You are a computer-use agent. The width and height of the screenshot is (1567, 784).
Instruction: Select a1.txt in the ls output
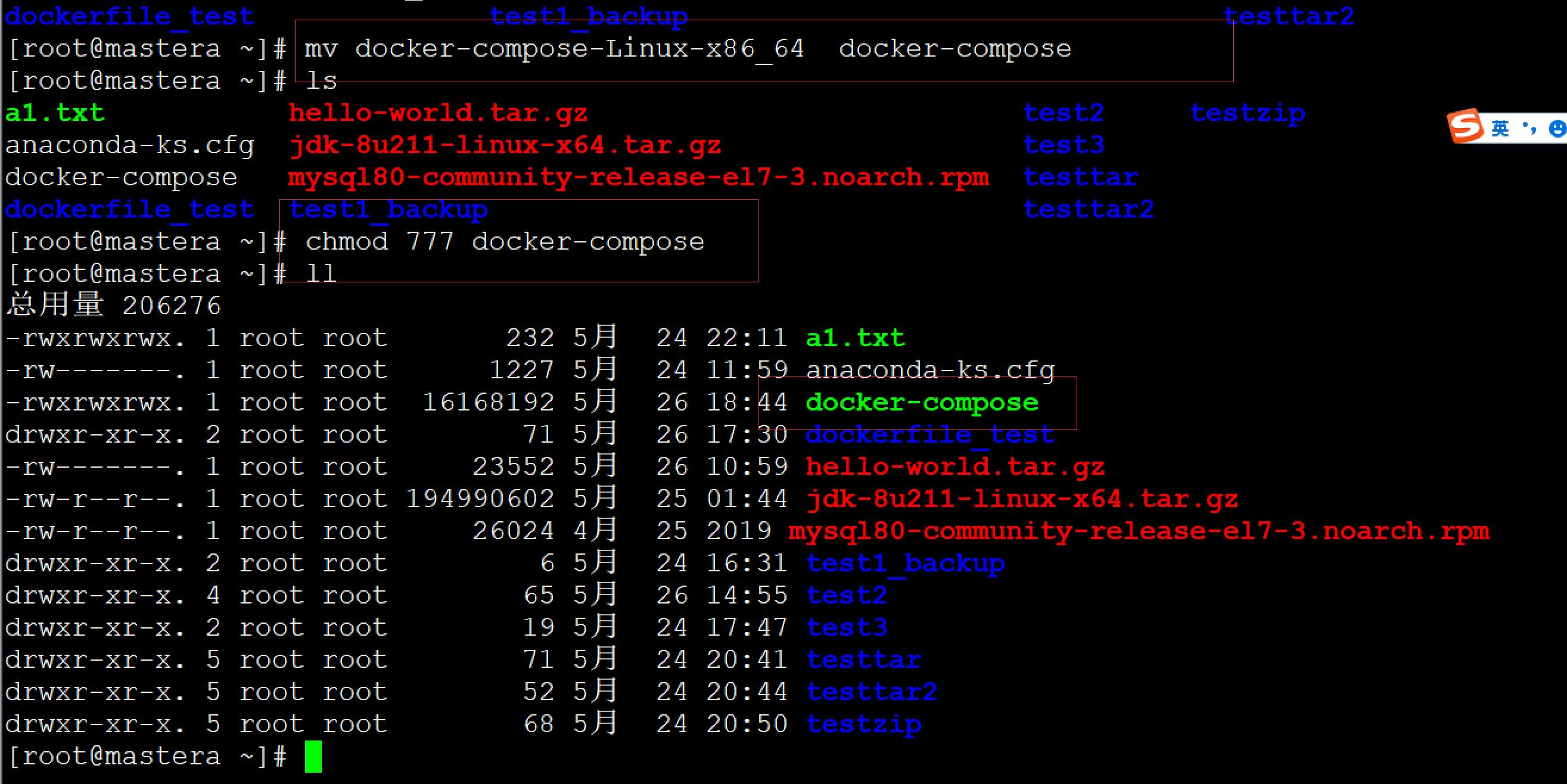click(x=55, y=113)
